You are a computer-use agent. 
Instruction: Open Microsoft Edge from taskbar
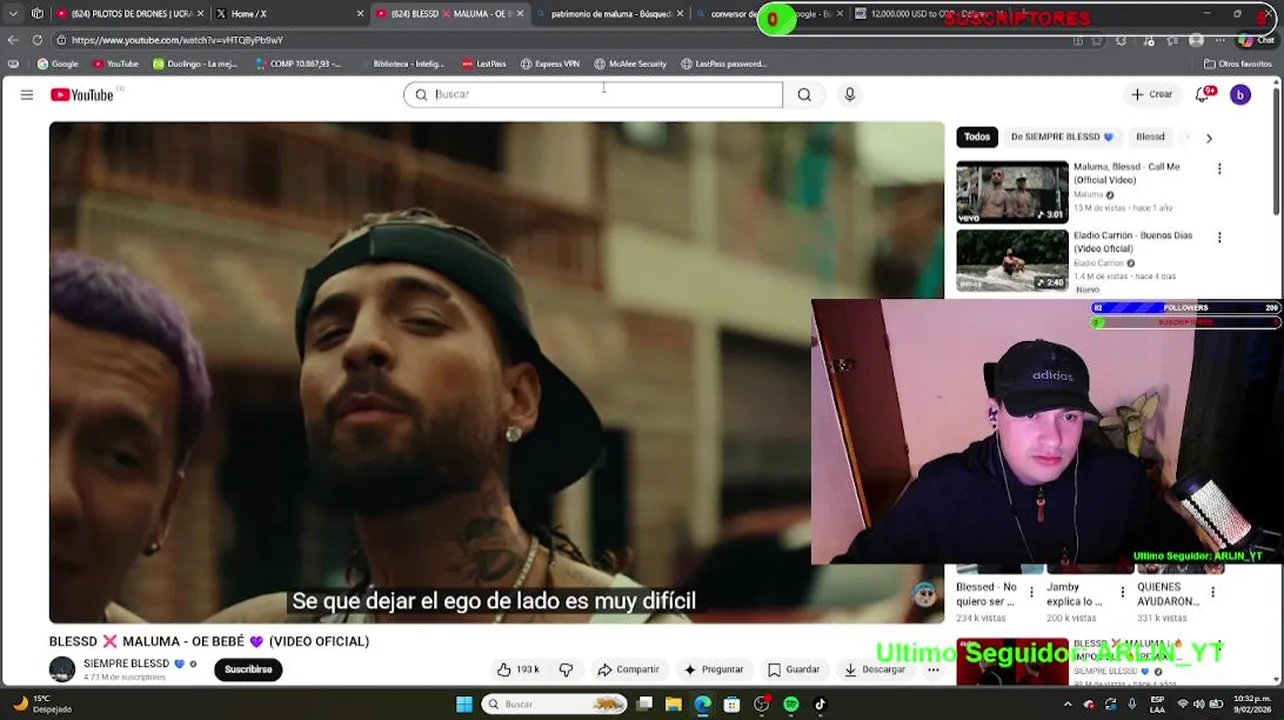point(703,704)
